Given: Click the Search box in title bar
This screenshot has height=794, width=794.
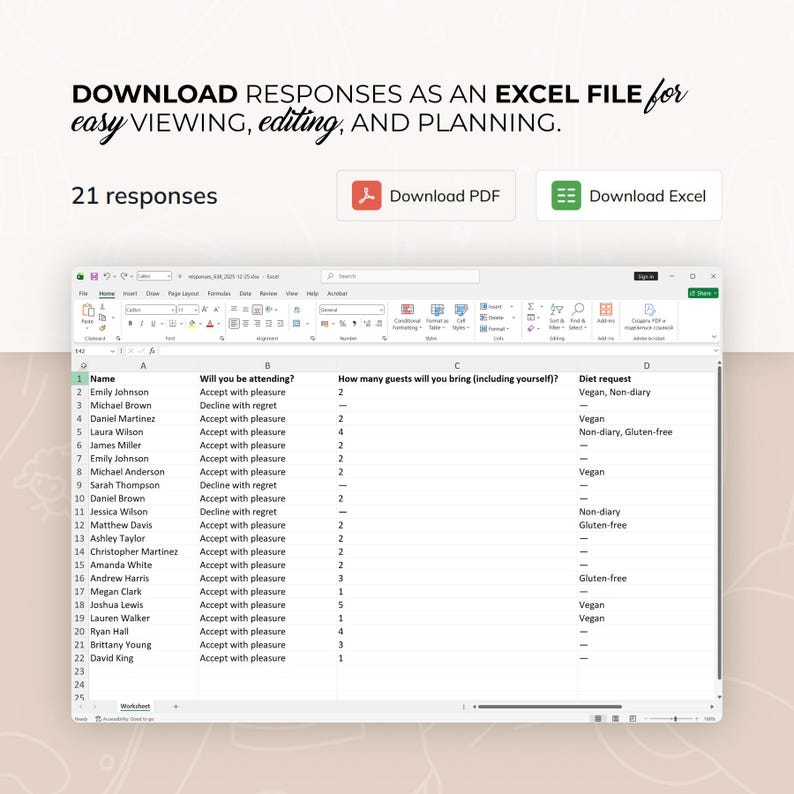Looking at the screenshot, I should [x=400, y=276].
